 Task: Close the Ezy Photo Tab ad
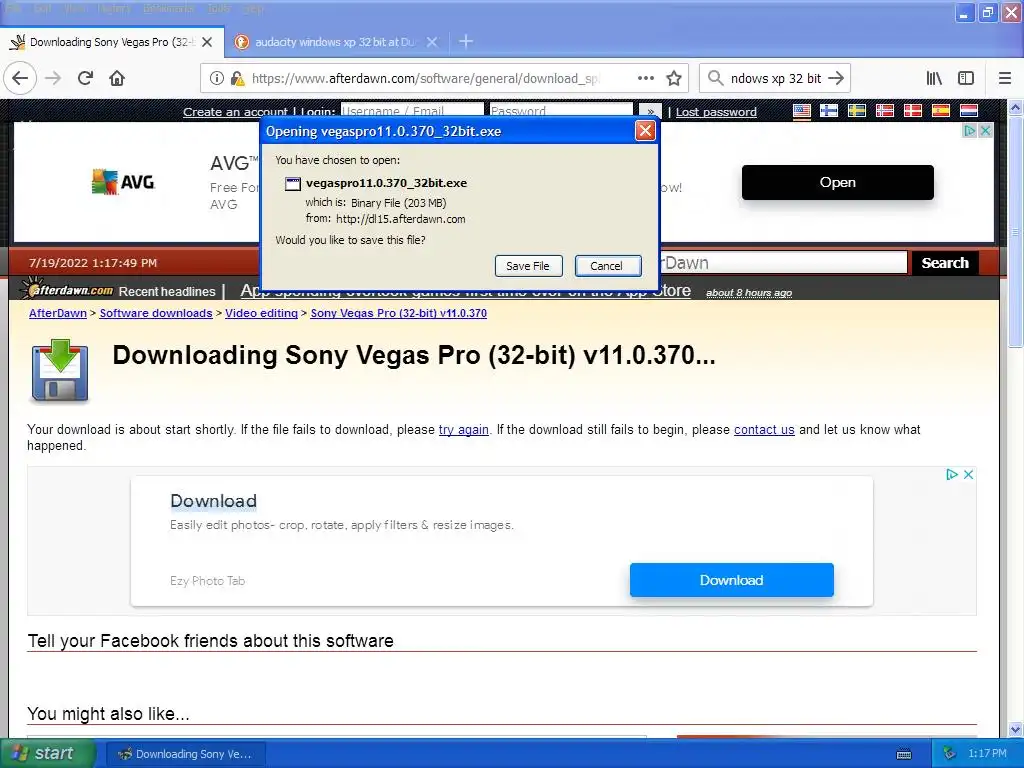pos(968,475)
